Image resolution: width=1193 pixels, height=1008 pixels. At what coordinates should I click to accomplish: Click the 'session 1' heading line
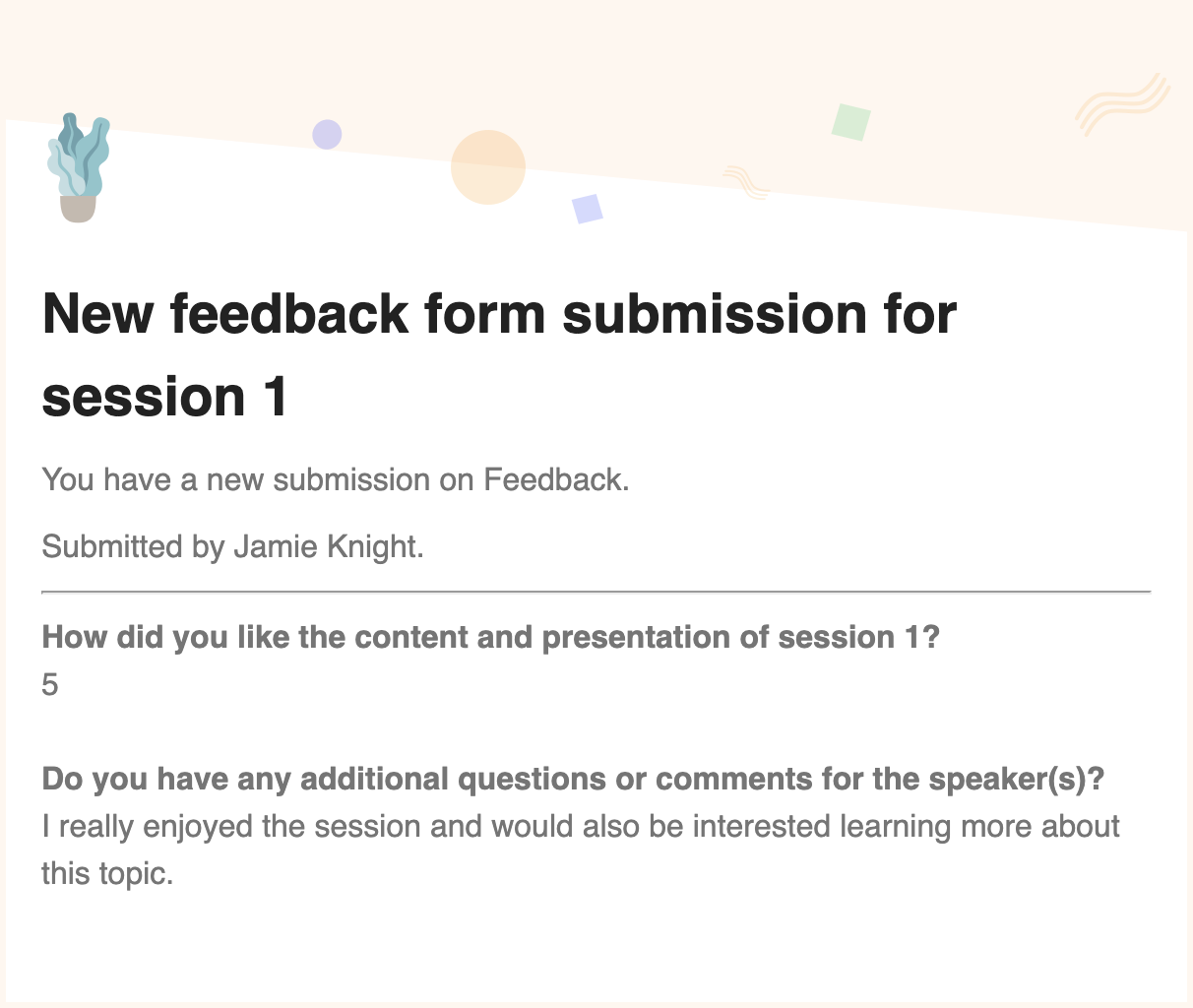click(165, 396)
